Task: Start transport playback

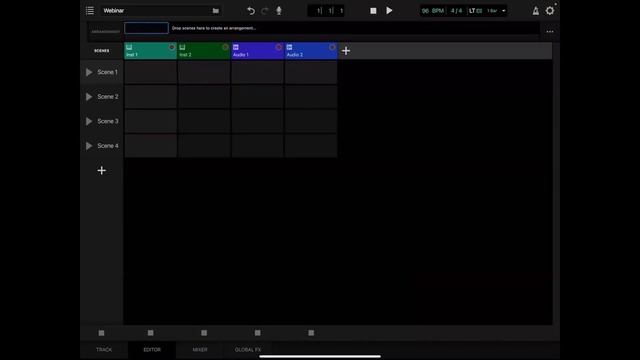Action: [389, 11]
